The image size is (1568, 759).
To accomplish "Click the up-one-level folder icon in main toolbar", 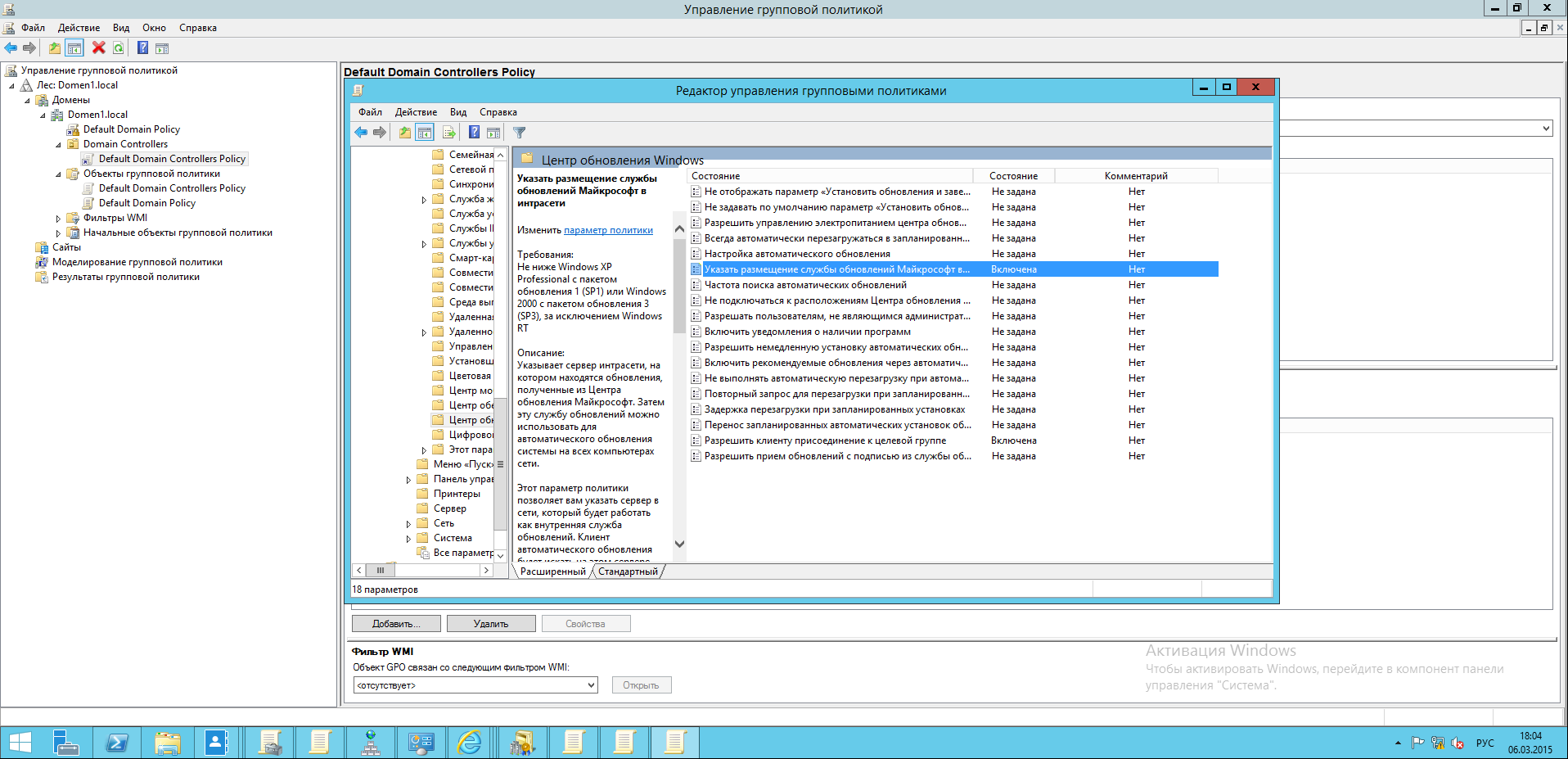I will 54,48.
